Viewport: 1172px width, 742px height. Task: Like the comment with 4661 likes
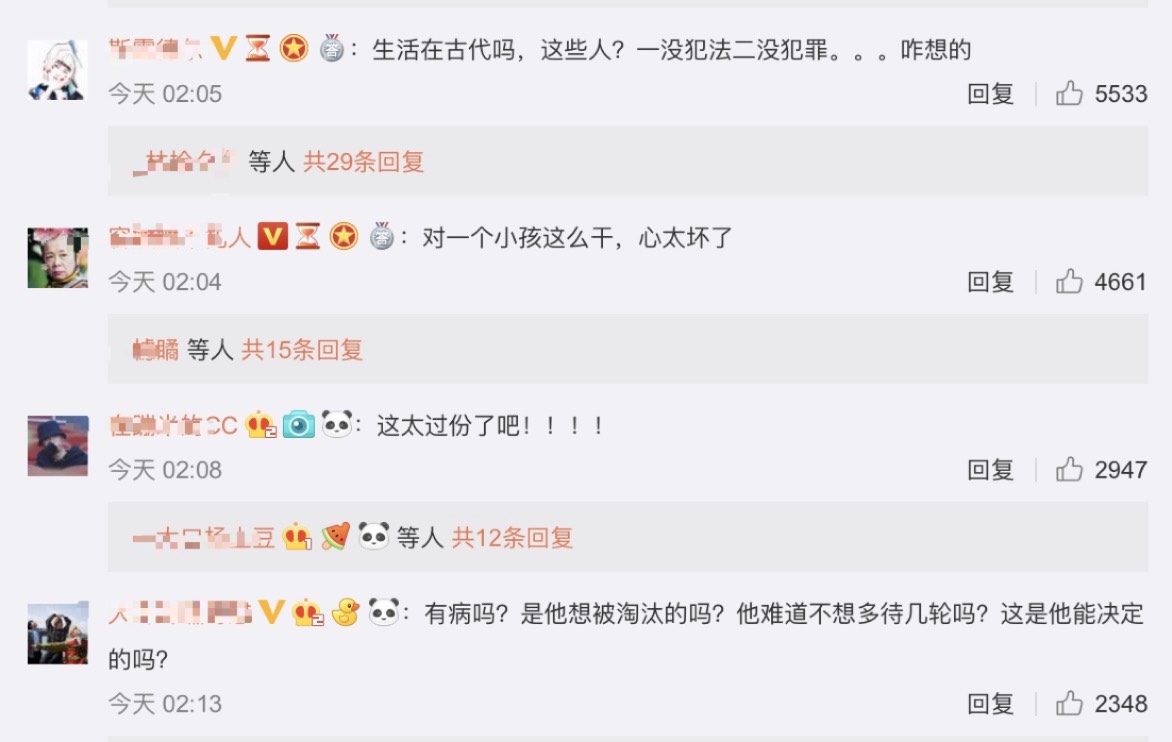pyautogui.click(x=1069, y=282)
